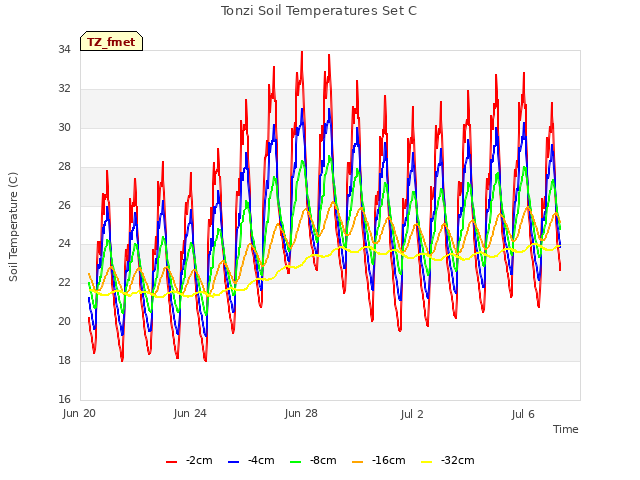The height and width of the screenshot is (480, 640).
Task: Click the orange -16cm legend swatch
Action: pos(357,462)
